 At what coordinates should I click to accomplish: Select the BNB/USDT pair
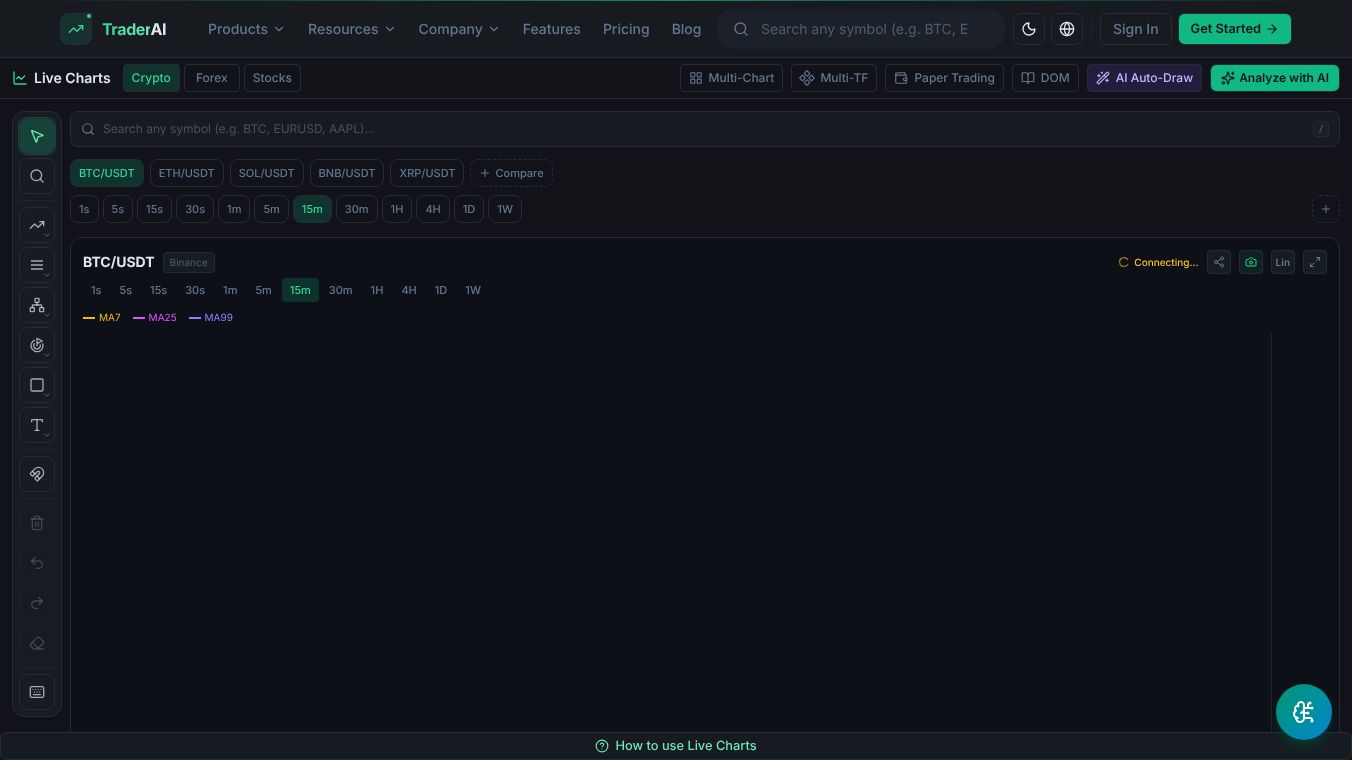[x=347, y=173]
